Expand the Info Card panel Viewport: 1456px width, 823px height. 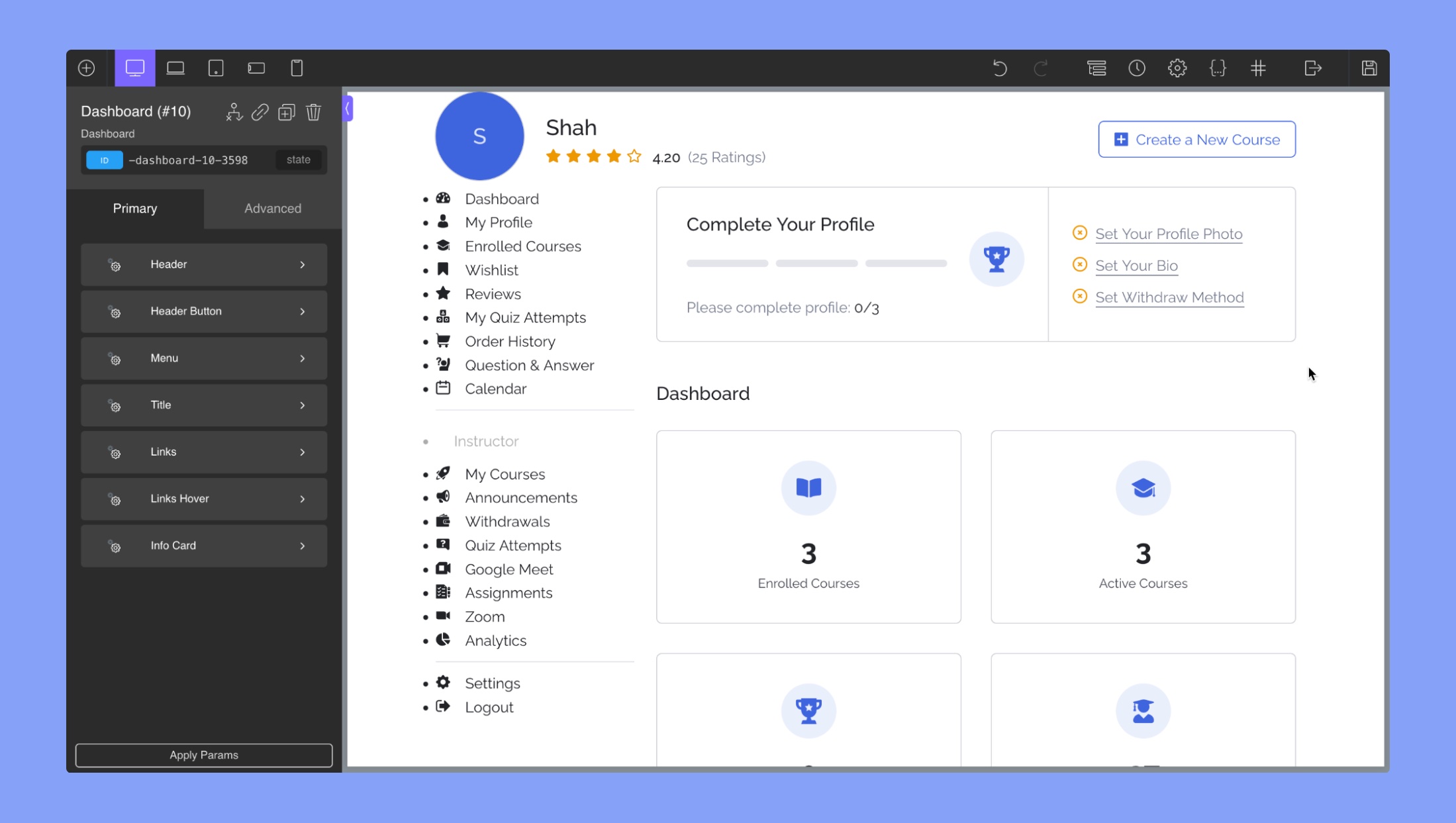coord(301,545)
